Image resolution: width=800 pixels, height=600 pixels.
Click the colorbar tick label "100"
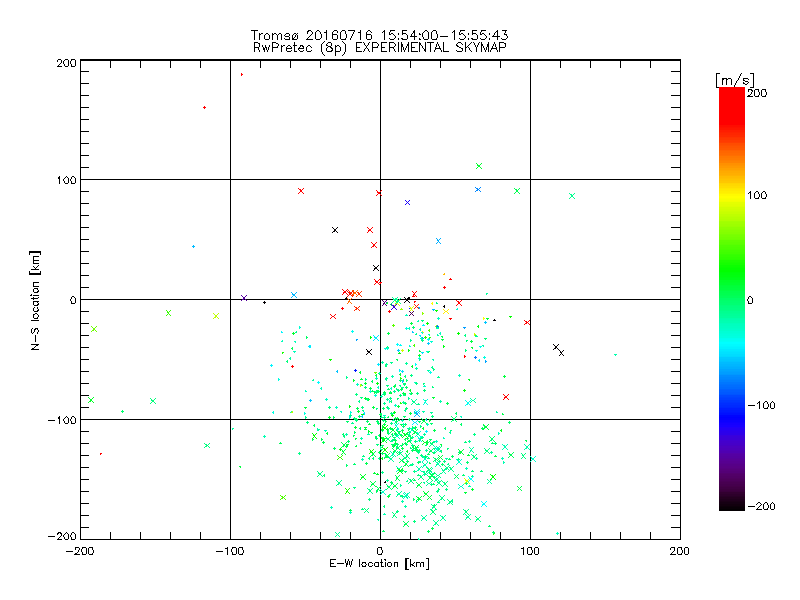pyautogui.click(x=757, y=195)
